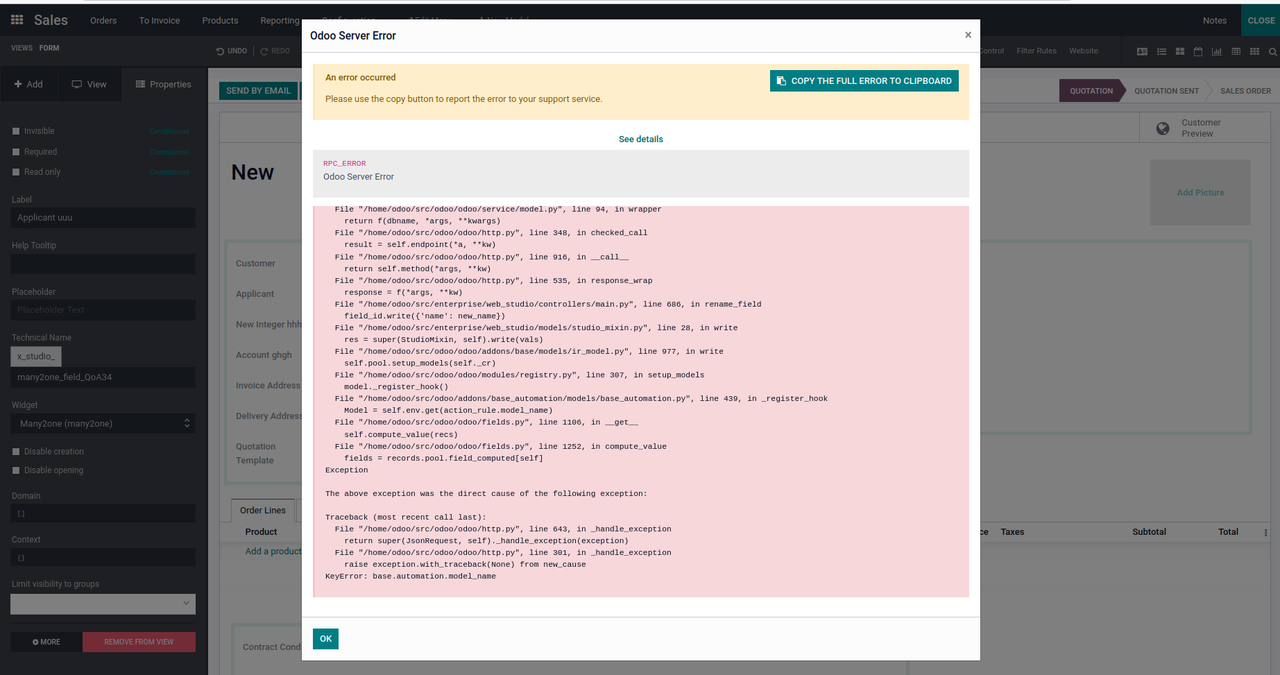The image size is (1280, 675).
Task: Click the Conditional link beside Read only
Action: (169, 172)
